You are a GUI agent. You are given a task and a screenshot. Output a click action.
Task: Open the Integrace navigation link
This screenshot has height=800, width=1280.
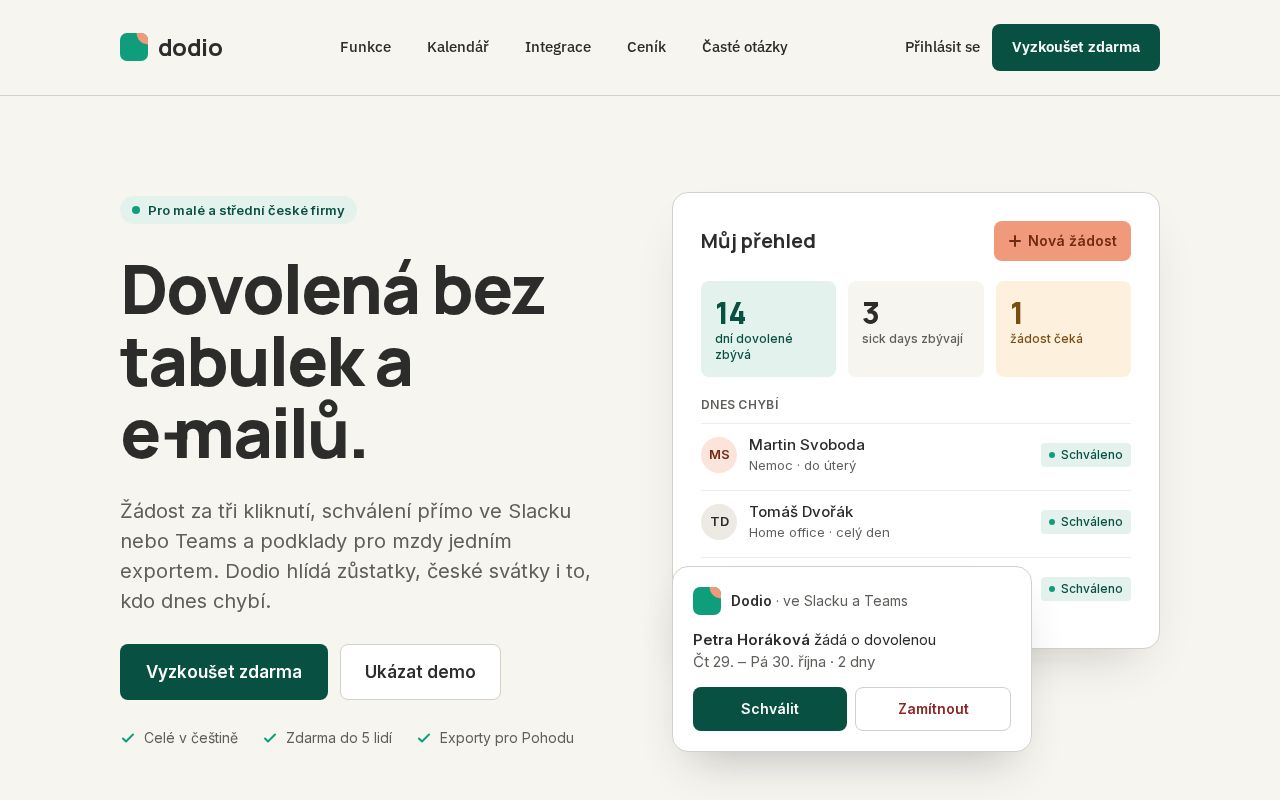pyautogui.click(x=558, y=47)
